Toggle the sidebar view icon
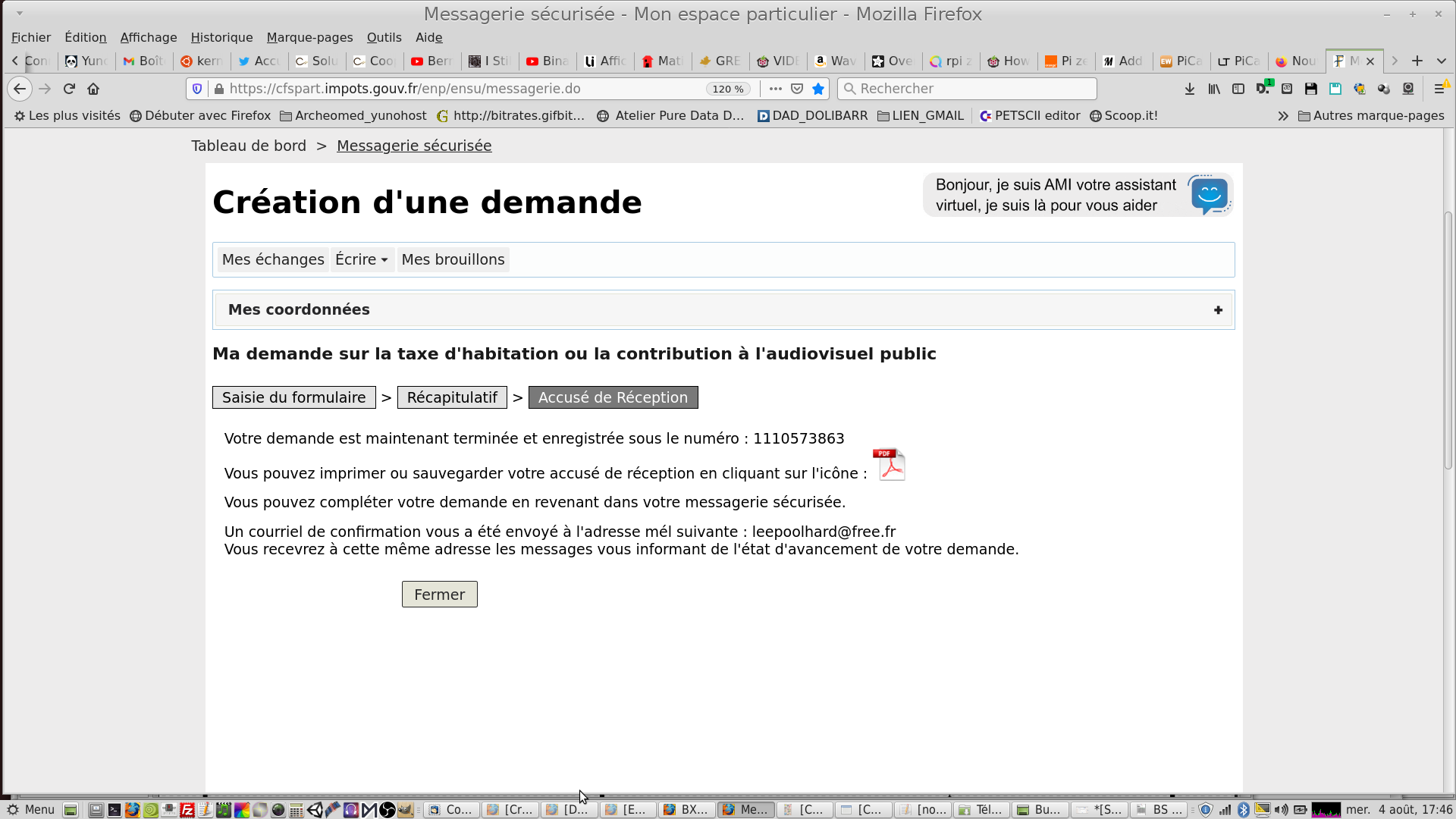This screenshot has height=819, width=1456. pyautogui.click(x=1238, y=89)
